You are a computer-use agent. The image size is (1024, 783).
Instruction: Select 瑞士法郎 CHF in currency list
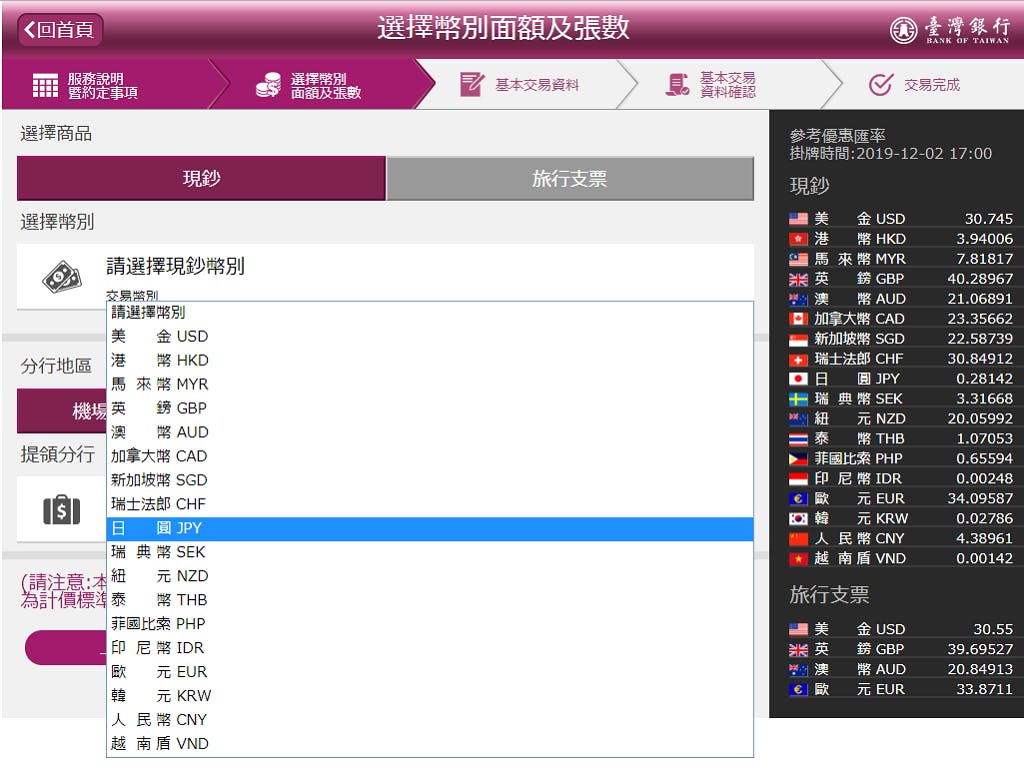(430, 504)
